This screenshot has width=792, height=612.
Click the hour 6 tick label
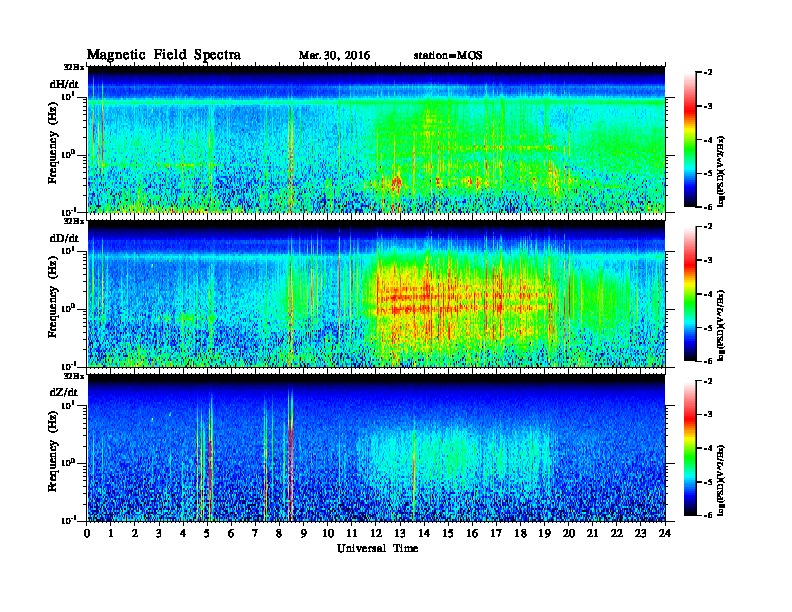pos(231,534)
